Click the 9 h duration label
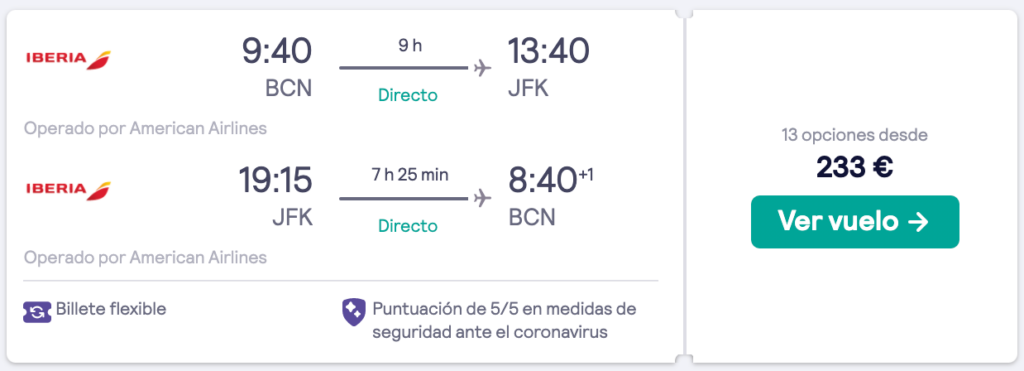Screen dimensions: 1024x371 [410, 46]
